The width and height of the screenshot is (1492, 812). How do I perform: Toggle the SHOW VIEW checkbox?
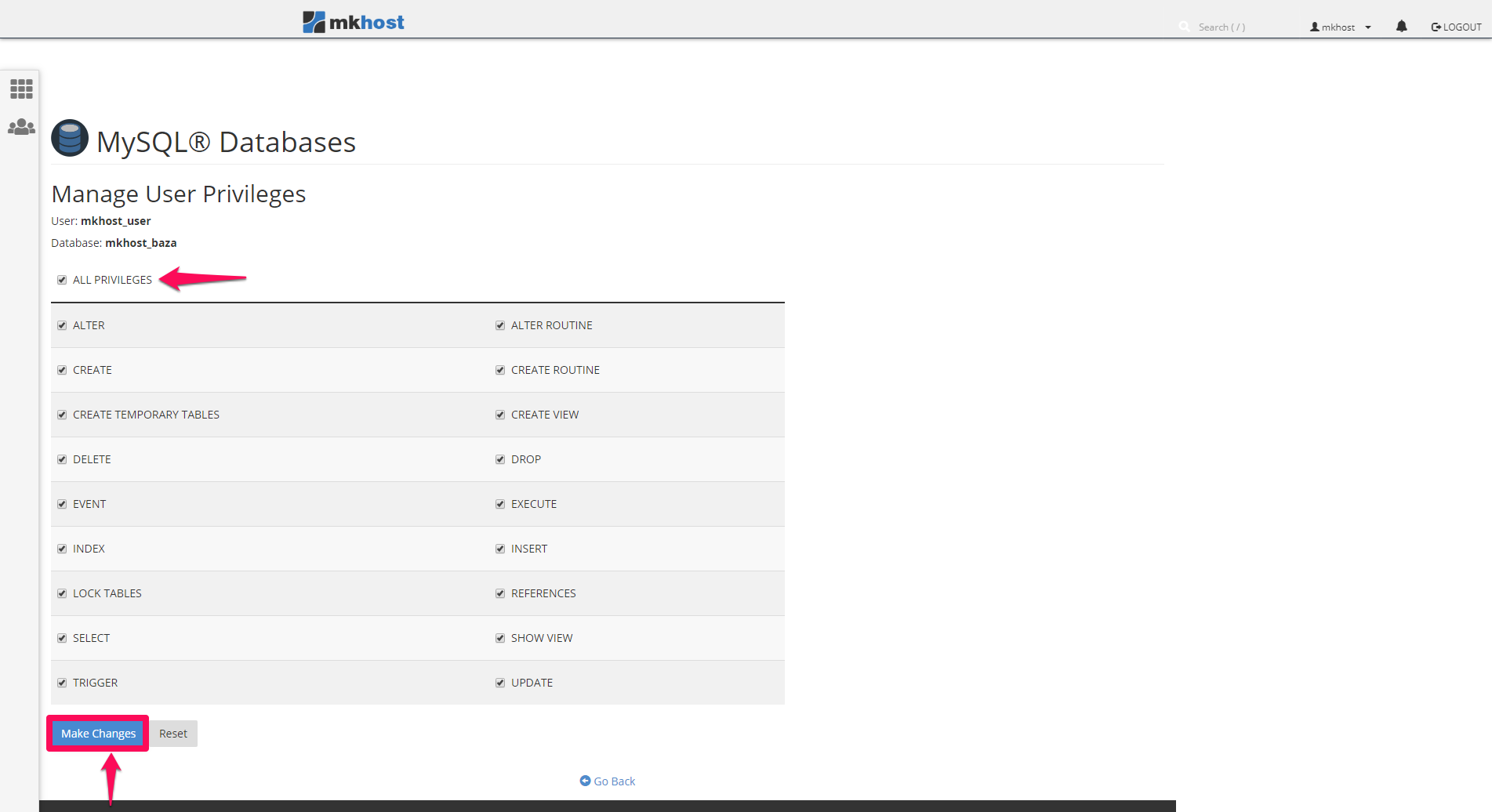[500, 638]
